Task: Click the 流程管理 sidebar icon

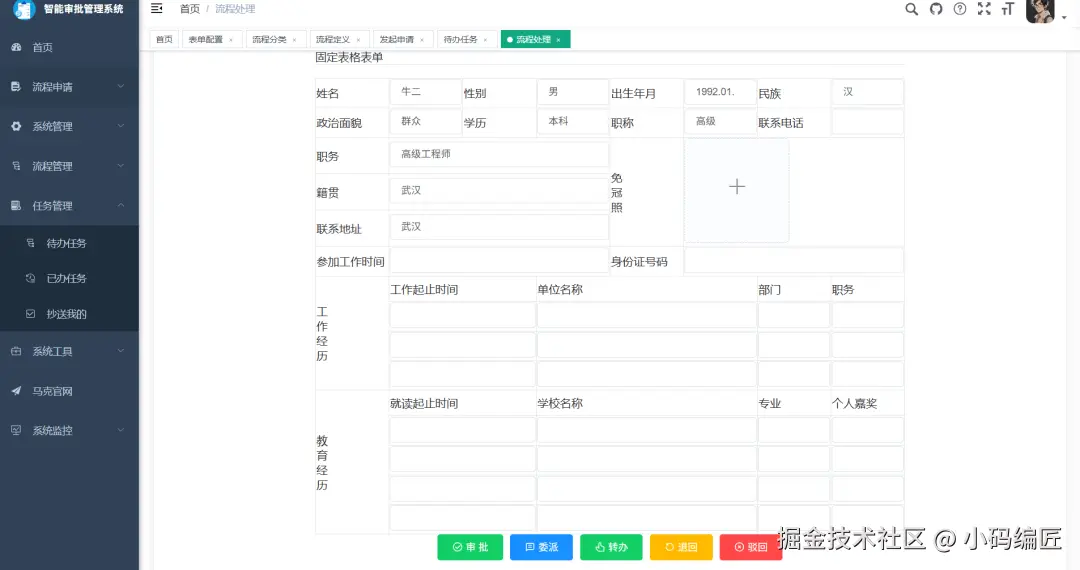Action: [x=17, y=166]
